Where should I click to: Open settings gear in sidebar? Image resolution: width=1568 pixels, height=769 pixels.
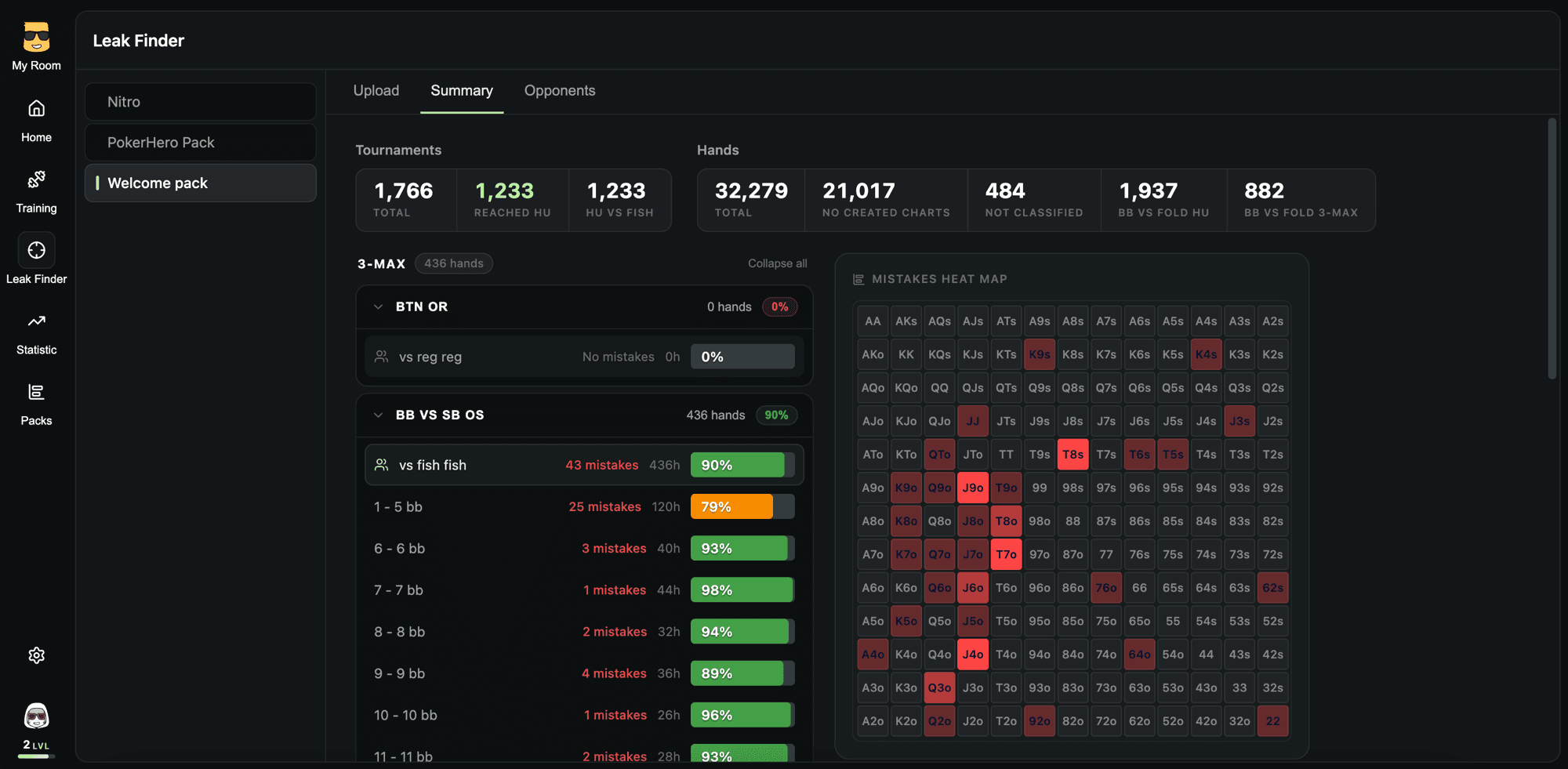36,655
